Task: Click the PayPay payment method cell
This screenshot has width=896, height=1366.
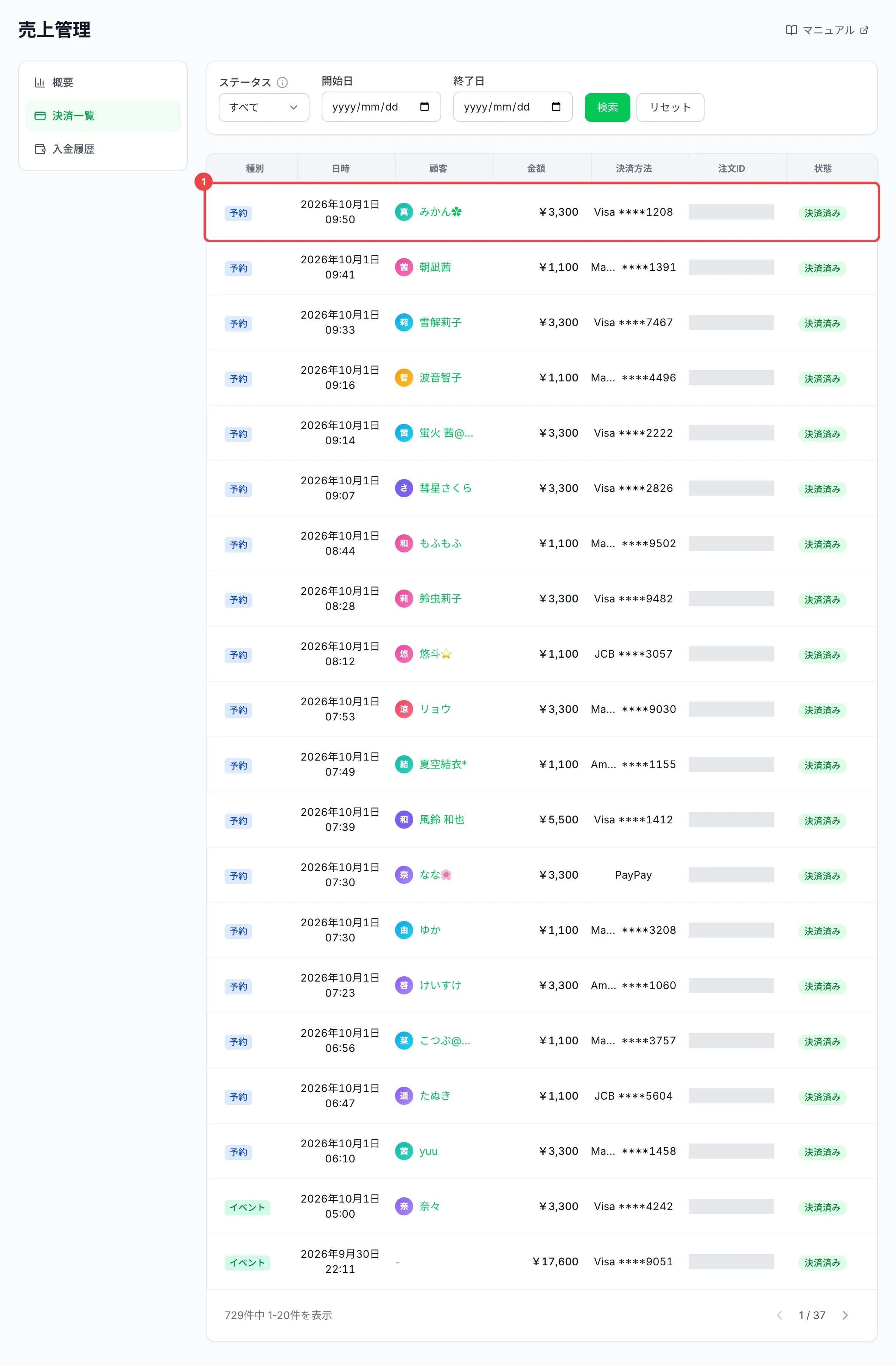Action: [633, 875]
